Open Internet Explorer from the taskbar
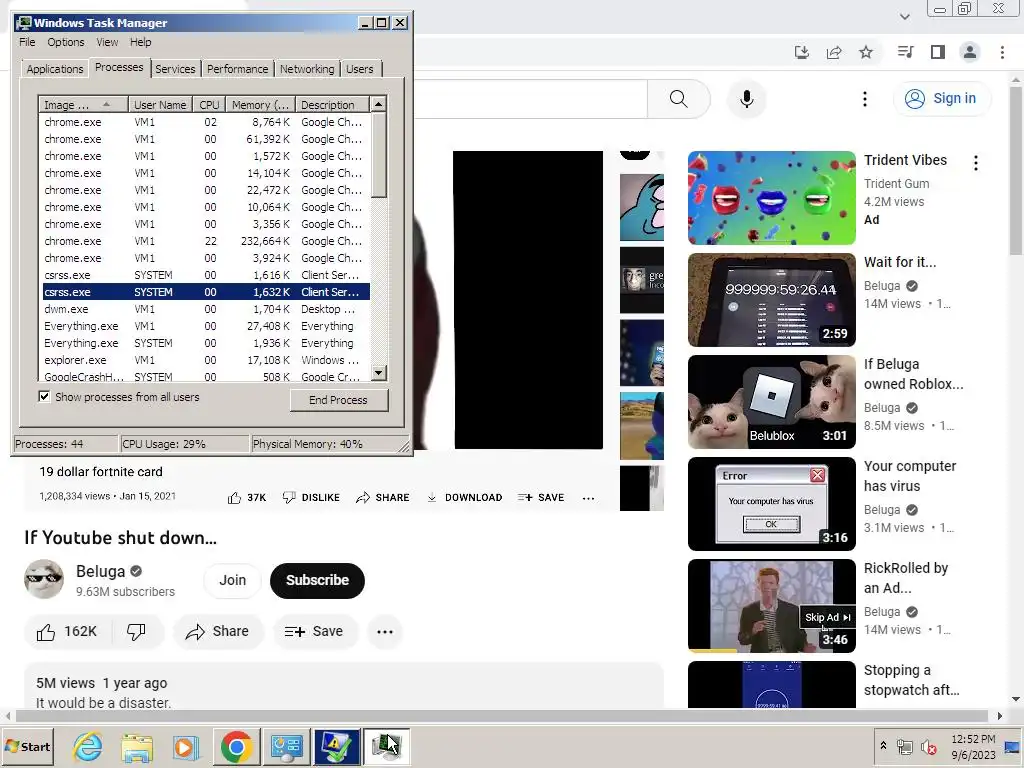Screen dimensions: 1024x768 (x=88, y=746)
